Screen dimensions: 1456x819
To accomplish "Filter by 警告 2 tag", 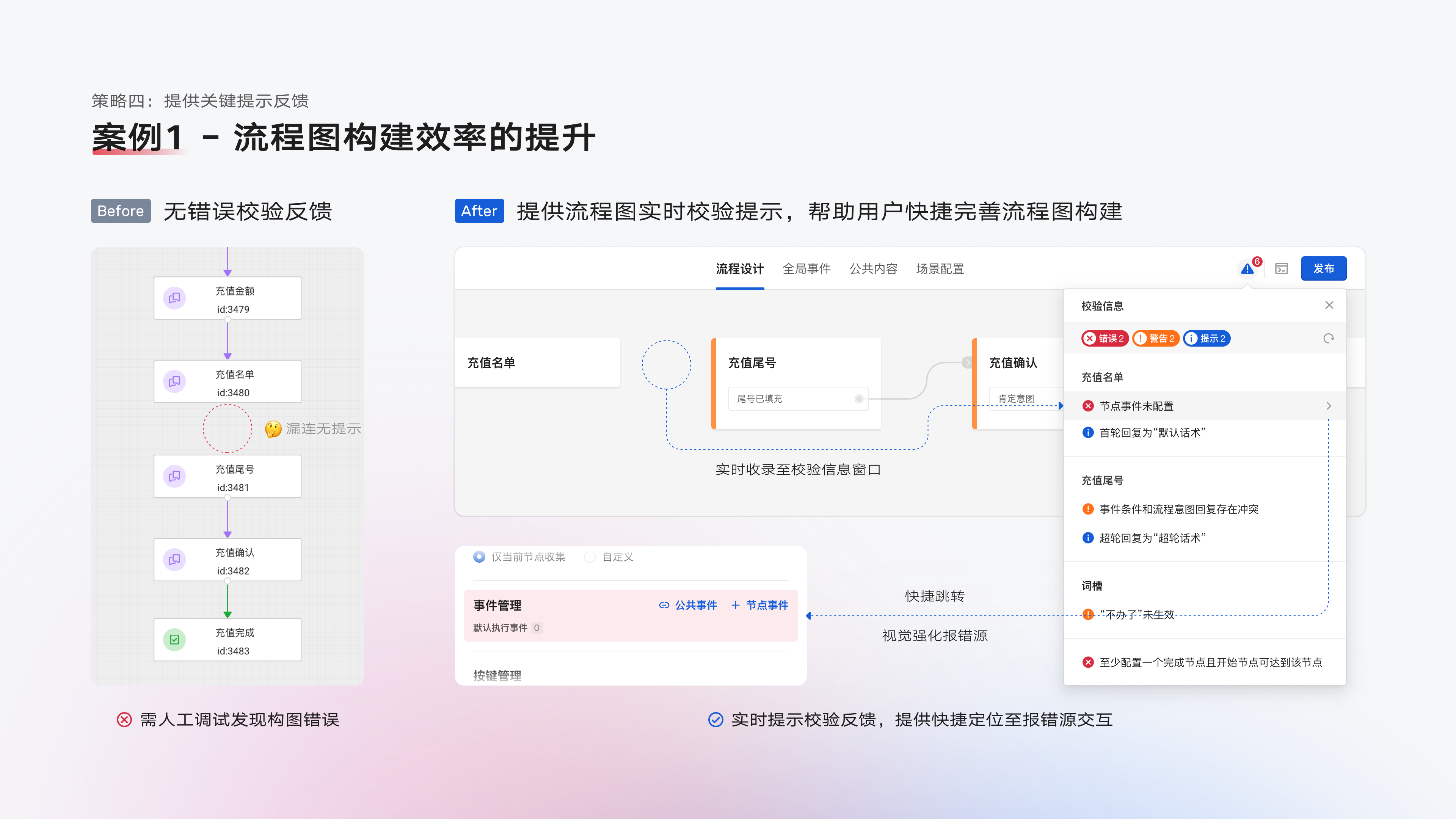I will point(1155,338).
